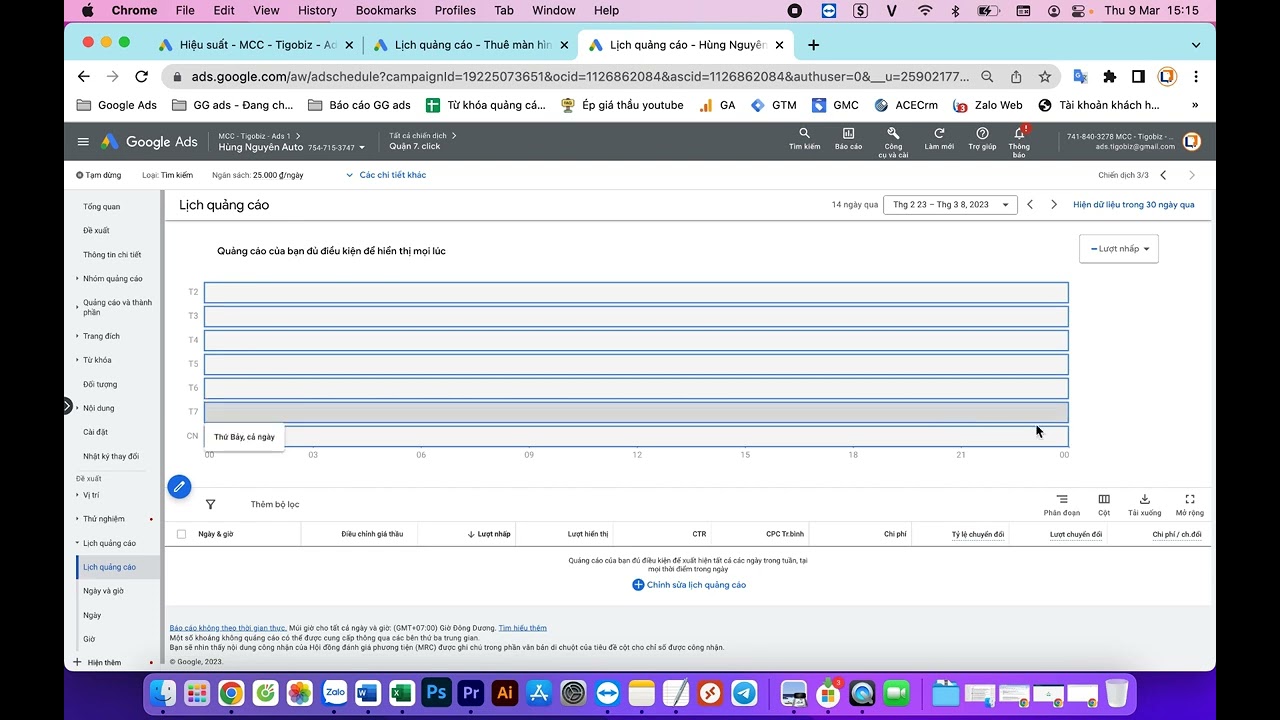Click the T2 Monday schedule bar
This screenshot has height=720, width=1280.
(x=636, y=292)
